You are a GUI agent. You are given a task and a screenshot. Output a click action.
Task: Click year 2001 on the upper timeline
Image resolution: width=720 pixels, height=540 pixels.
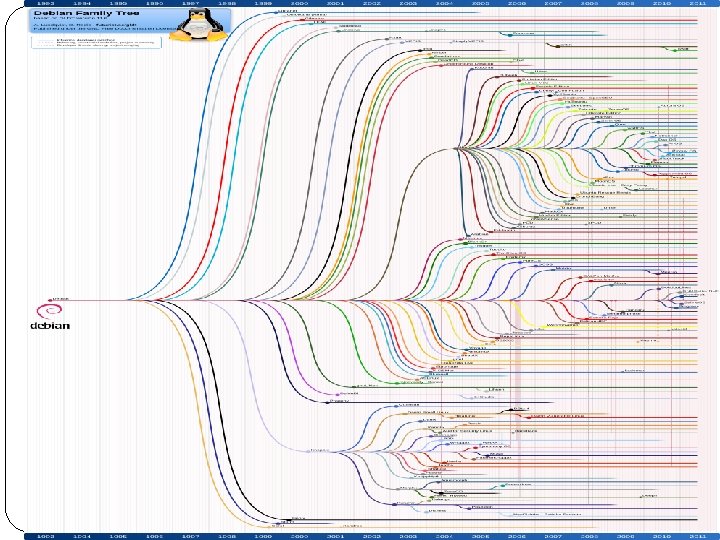[336, 3]
